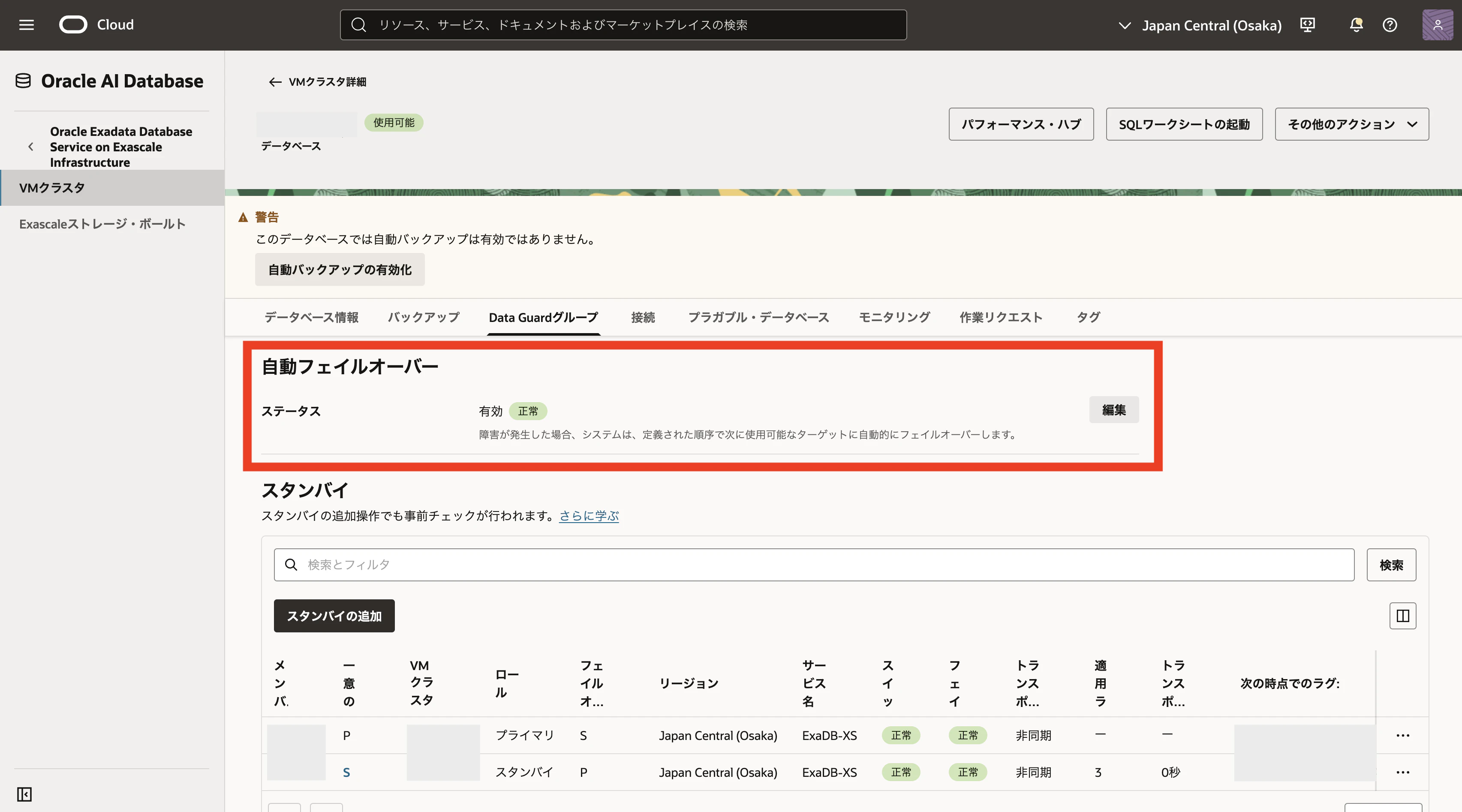Click 自動バックアップの有効化 button
This screenshot has height=812, width=1462.
point(340,270)
